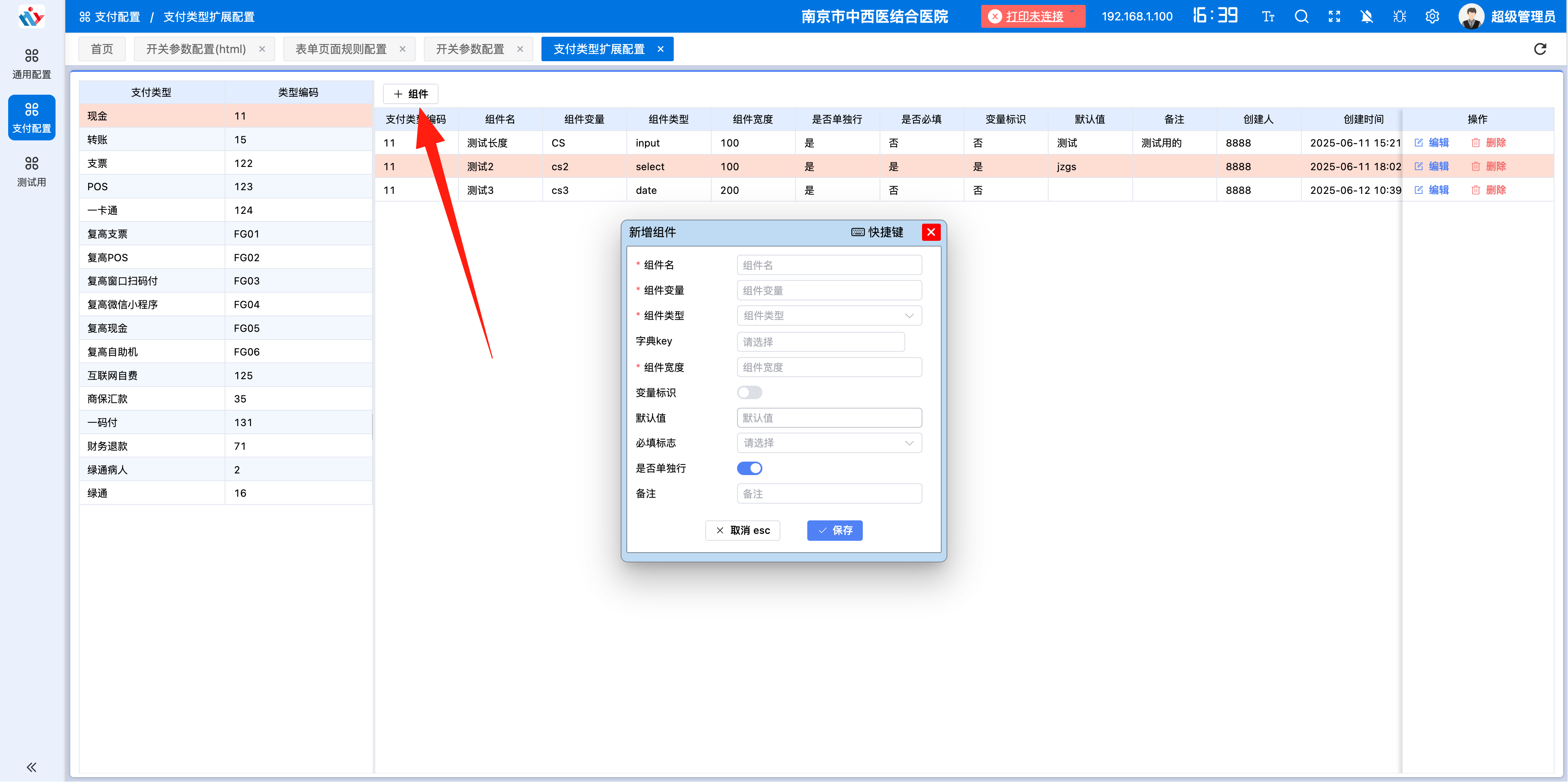Enable the 变量标识 toggle in dialog
The height and width of the screenshot is (782, 1568).
click(749, 392)
